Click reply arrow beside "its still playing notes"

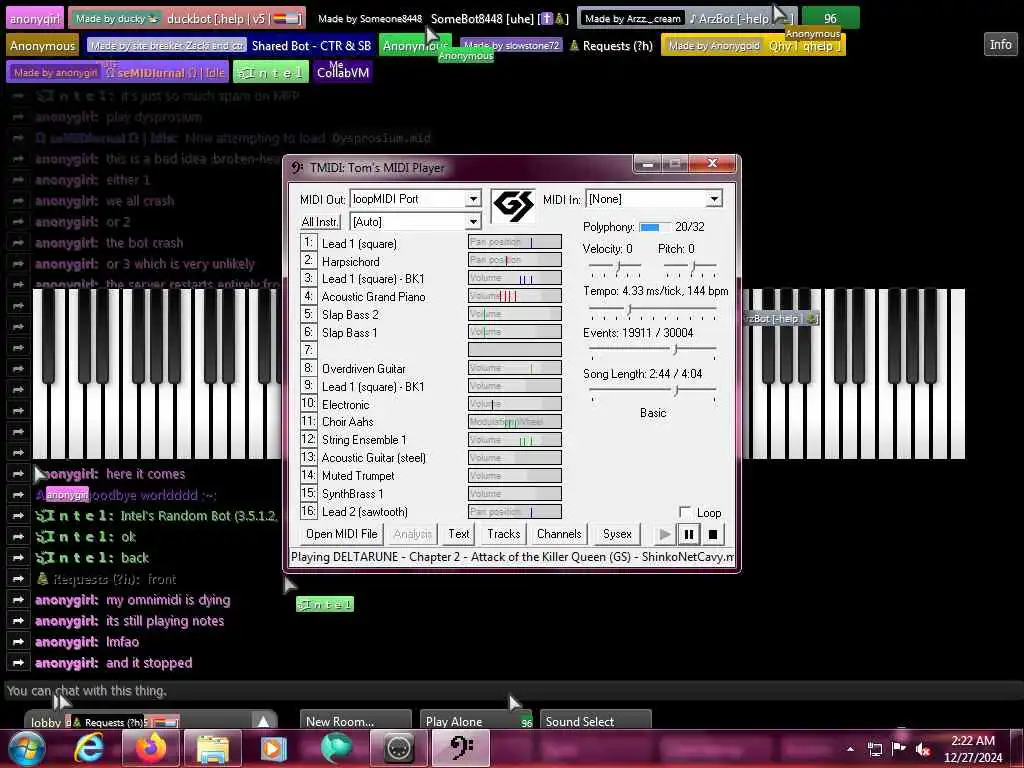click(18, 621)
